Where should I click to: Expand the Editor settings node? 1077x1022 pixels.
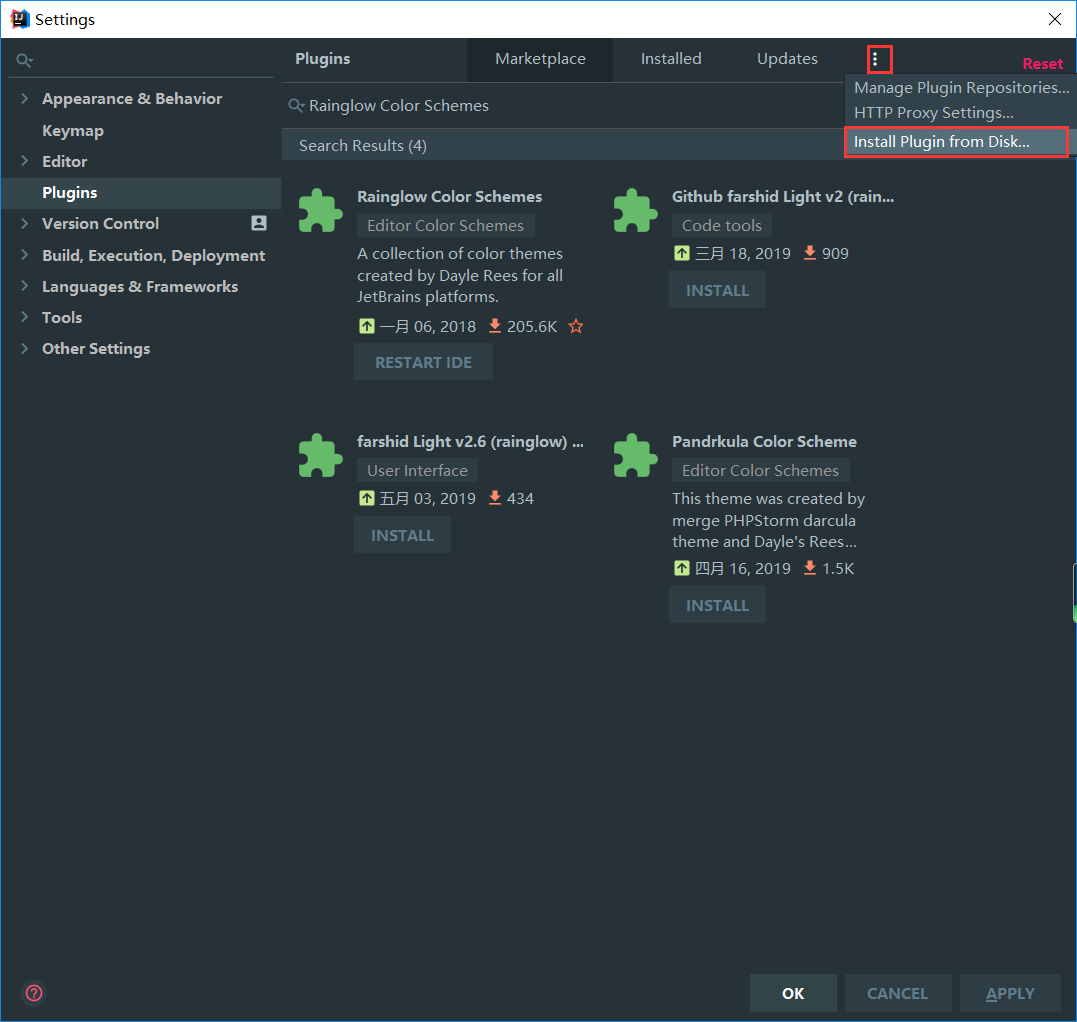pyautogui.click(x=24, y=162)
